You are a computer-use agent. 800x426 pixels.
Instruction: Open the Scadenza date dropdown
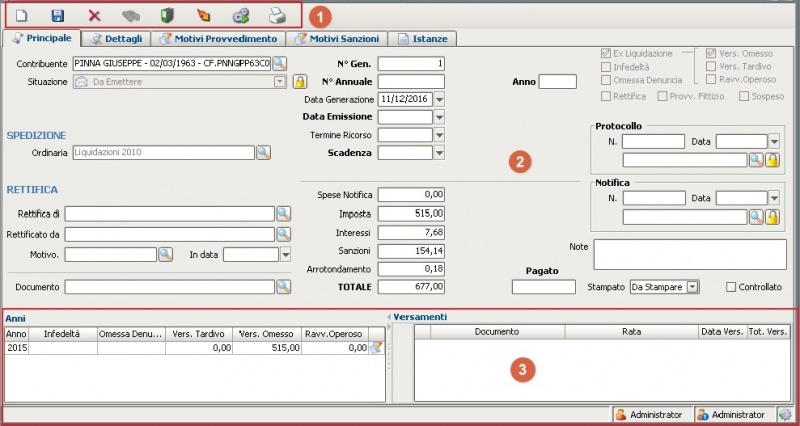pyautogui.click(x=440, y=153)
